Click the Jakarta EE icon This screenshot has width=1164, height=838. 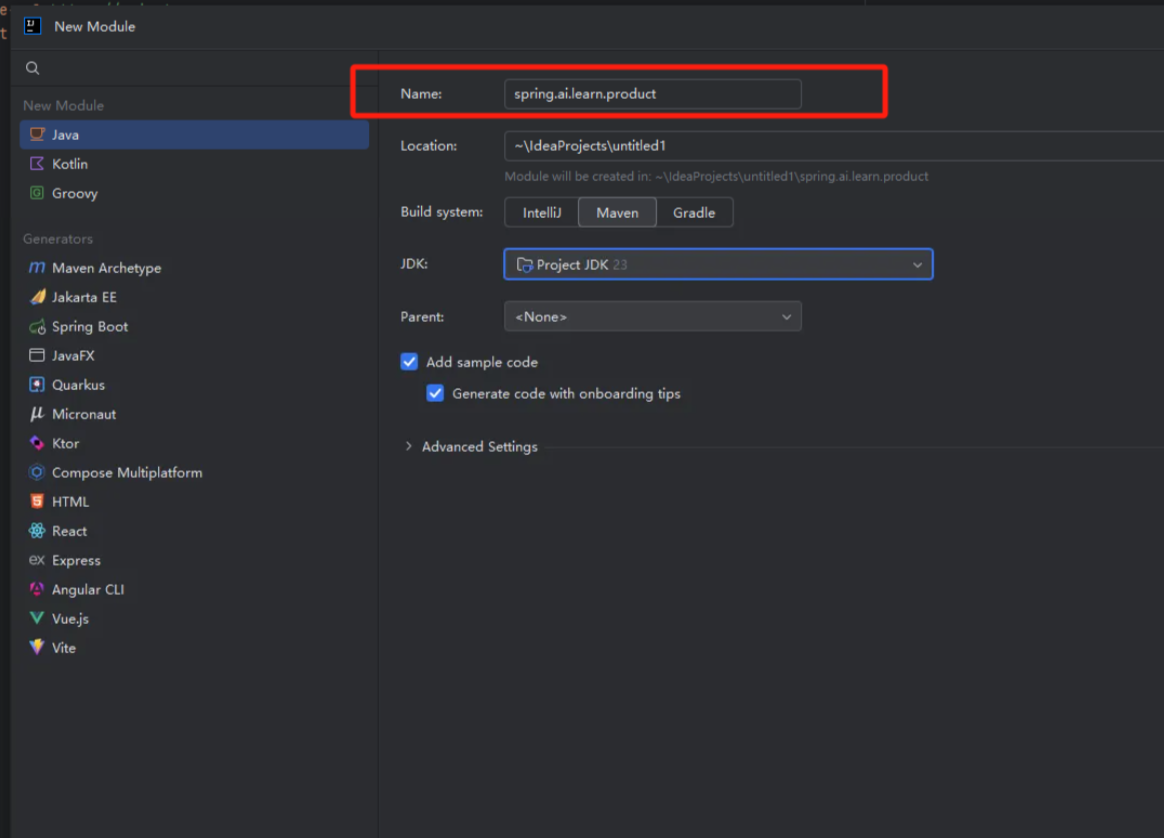pyautogui.click(x=37, y=297)
